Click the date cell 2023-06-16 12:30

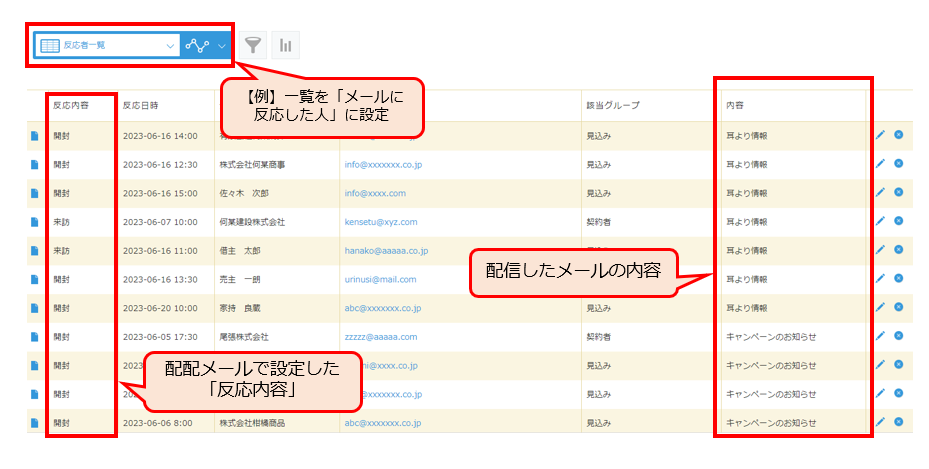pyautogui.click(x=160, y=165)
